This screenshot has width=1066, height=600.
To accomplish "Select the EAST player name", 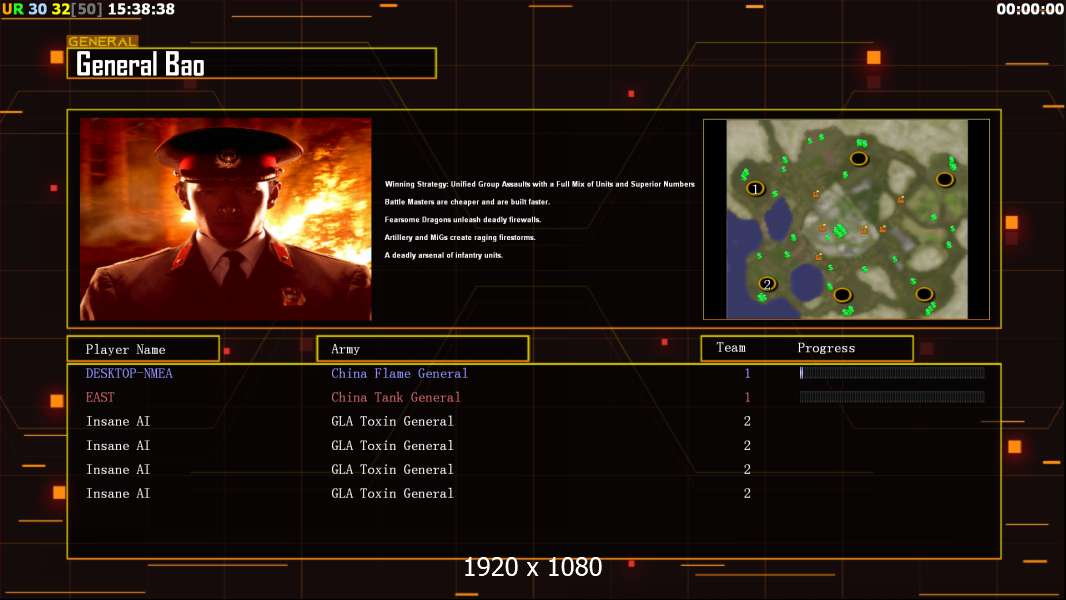I will 100,397.
